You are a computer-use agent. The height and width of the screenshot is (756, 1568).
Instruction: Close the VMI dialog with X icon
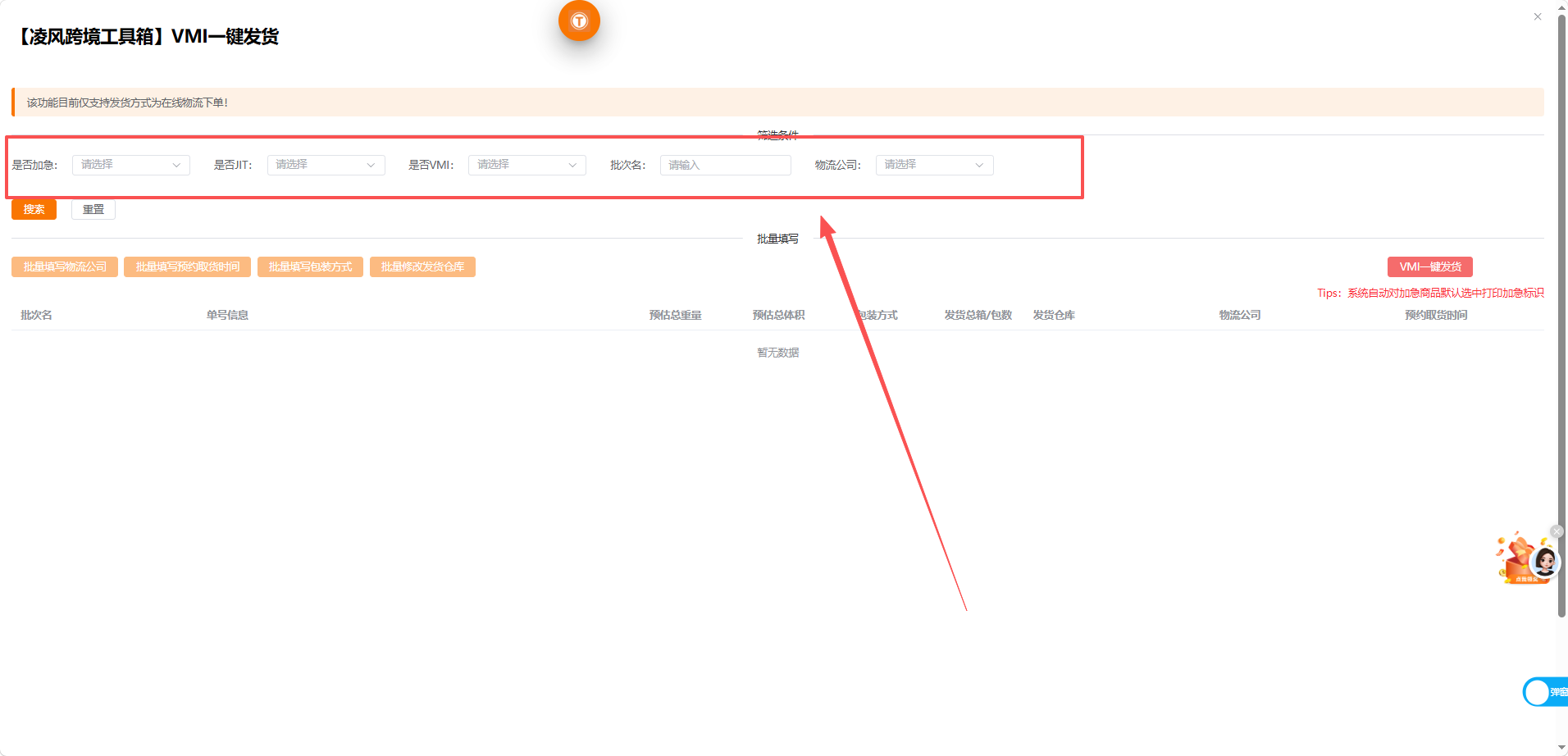coord(1538,16)
